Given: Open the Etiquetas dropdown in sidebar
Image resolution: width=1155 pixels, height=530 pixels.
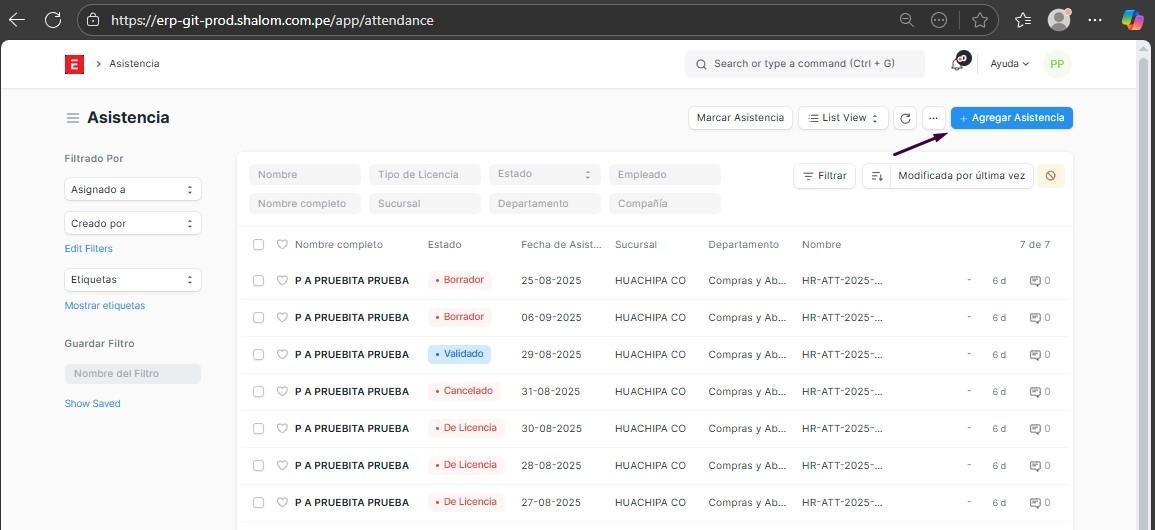Looking at the screenshot, I should 132,280.
